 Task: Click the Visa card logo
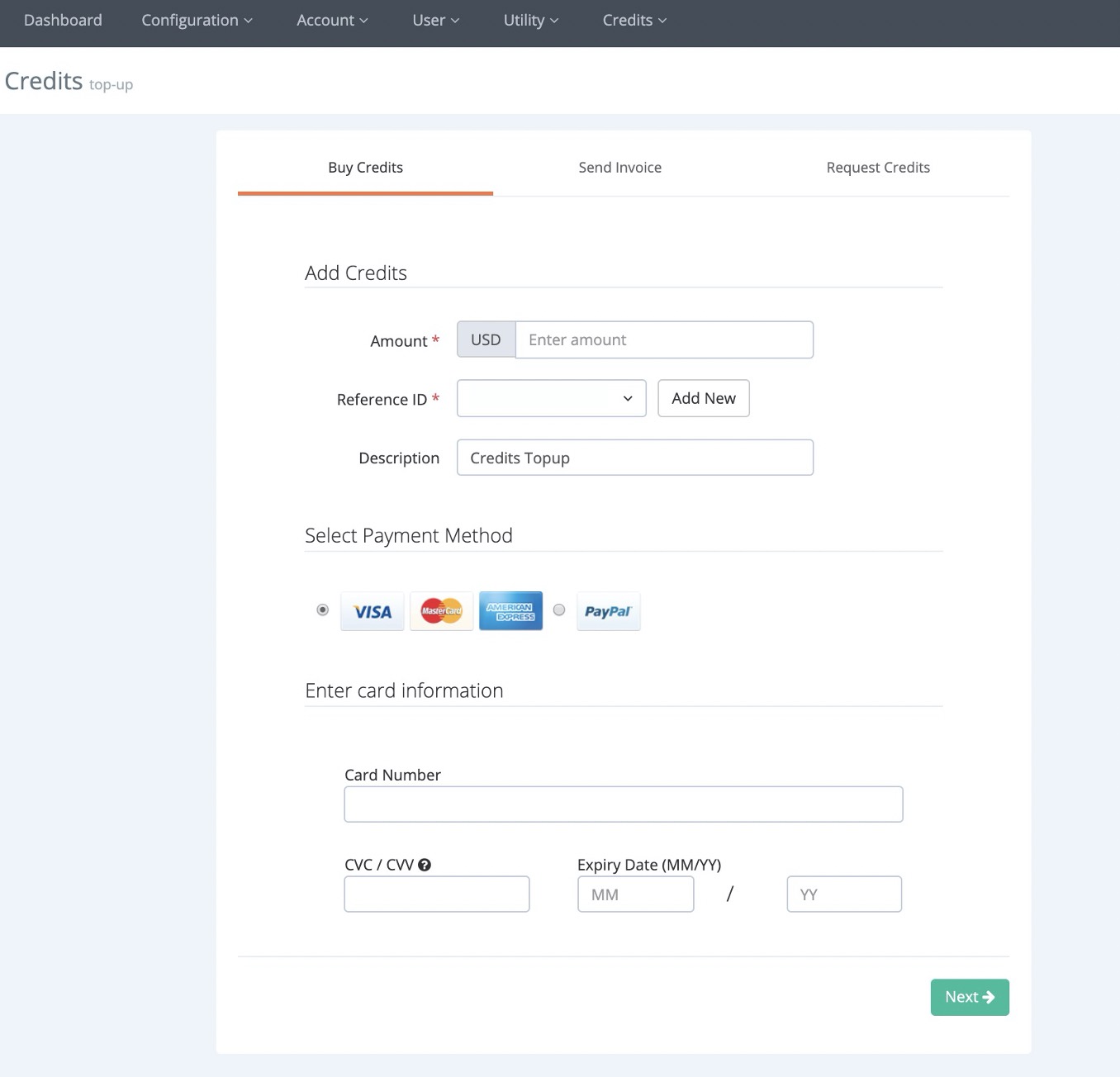pos(372,611)
